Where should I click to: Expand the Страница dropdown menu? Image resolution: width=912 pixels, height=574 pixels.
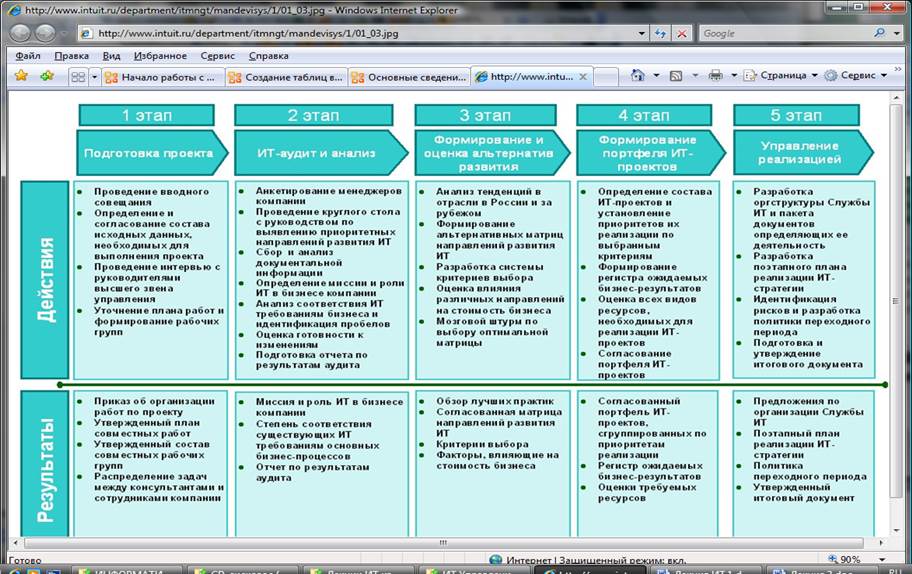[782, 76]
